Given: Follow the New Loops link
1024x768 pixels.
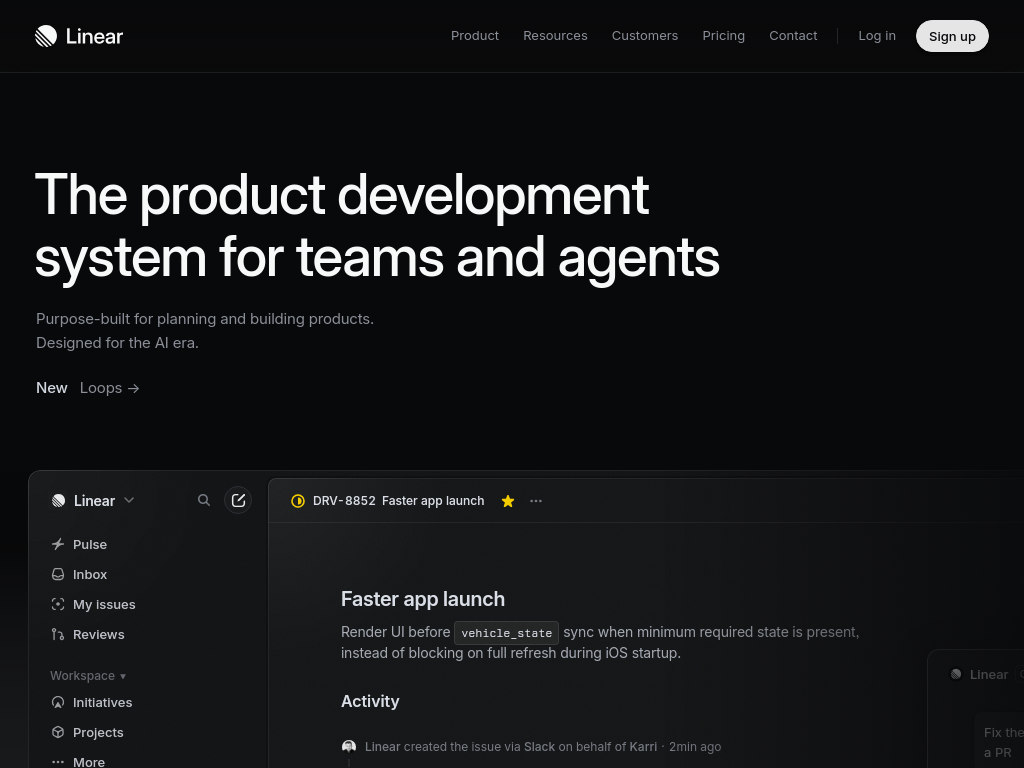Looking at the screenshot, I should click(x=88, y=388).
